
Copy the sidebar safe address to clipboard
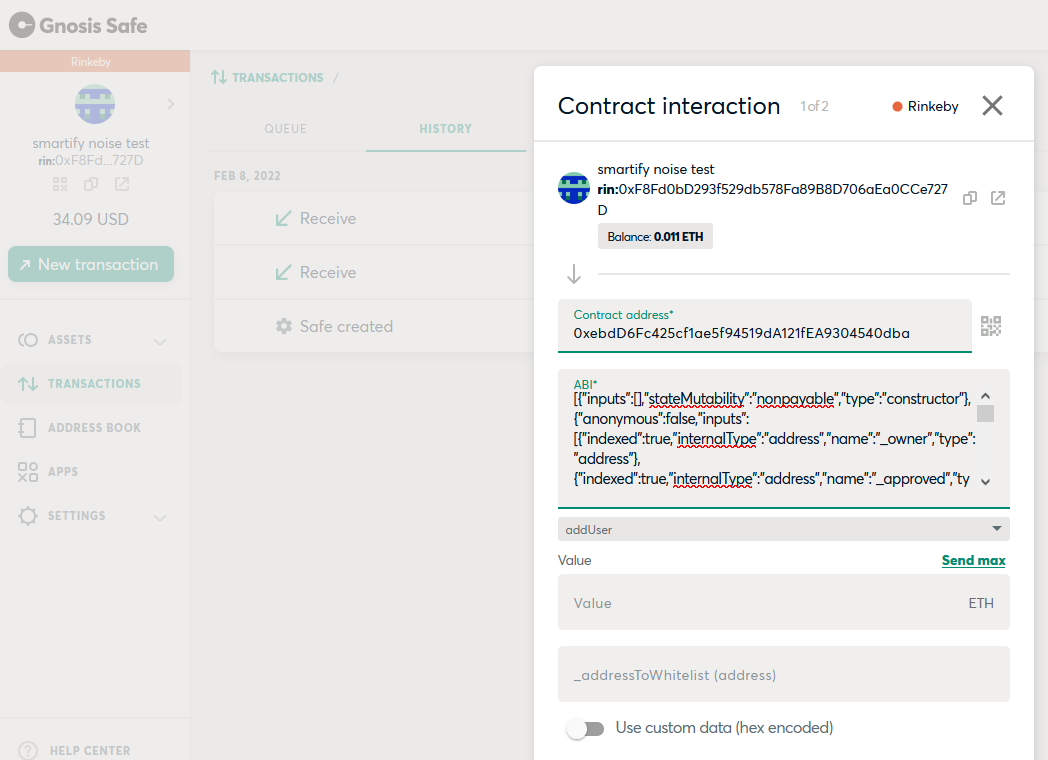pos(91,184)
